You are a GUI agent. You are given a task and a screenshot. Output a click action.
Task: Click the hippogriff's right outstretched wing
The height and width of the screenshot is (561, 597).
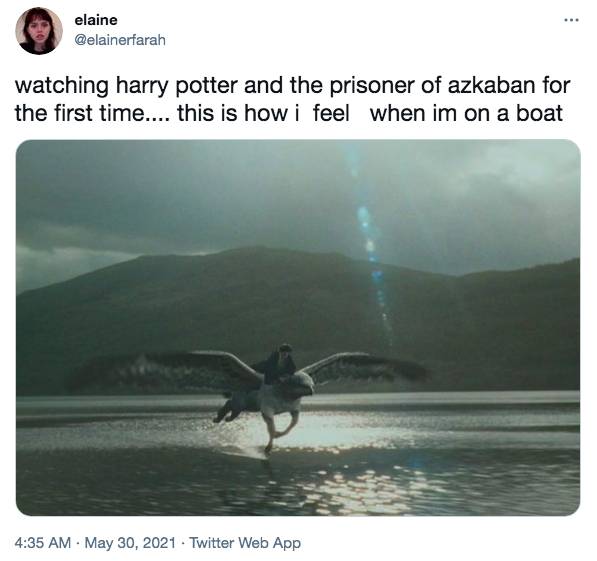[x=364, y=366]
